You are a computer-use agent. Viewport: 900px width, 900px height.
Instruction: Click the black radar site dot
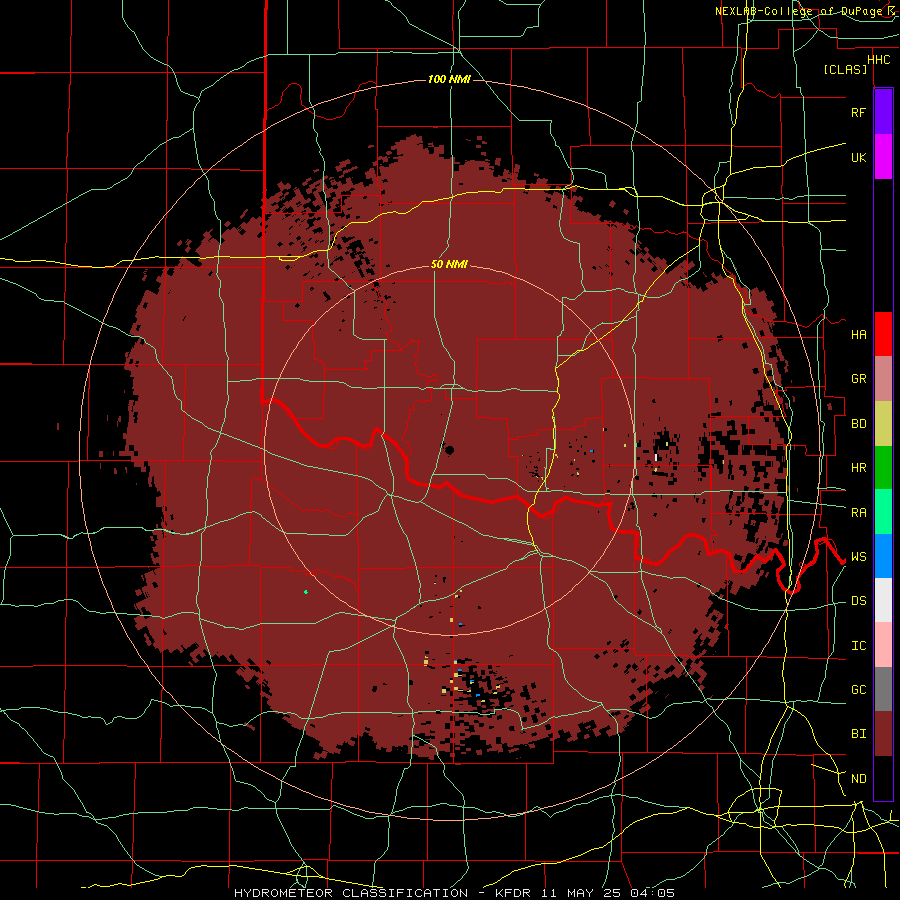(449, 450)
